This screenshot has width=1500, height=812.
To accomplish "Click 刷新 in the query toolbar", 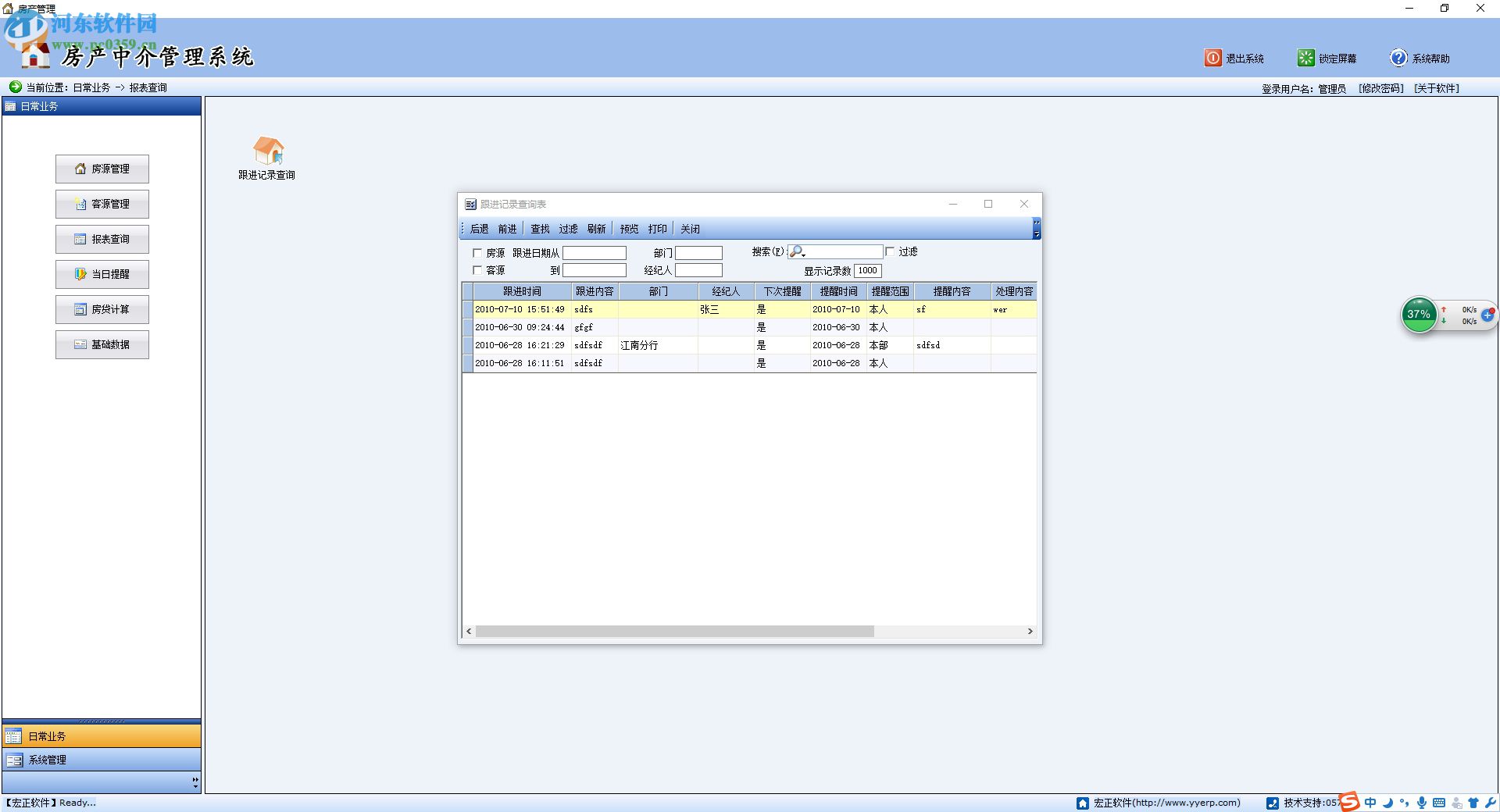I will coord(596,229).
